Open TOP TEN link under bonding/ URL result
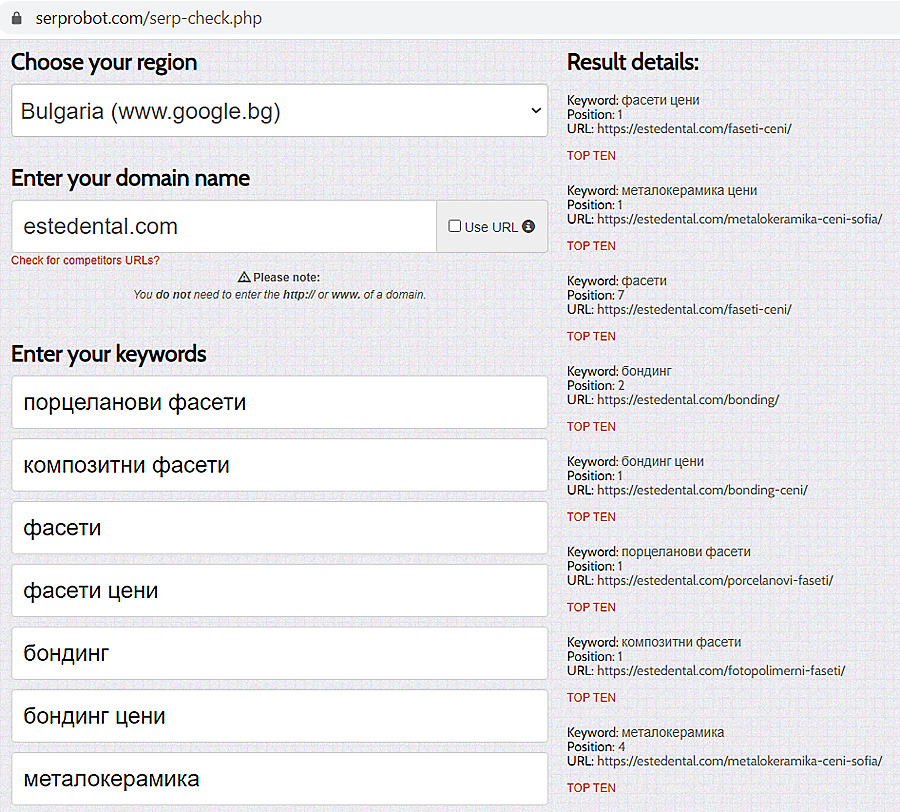The height and width of the screenshot is (812, 900). [x=591, y=426]
